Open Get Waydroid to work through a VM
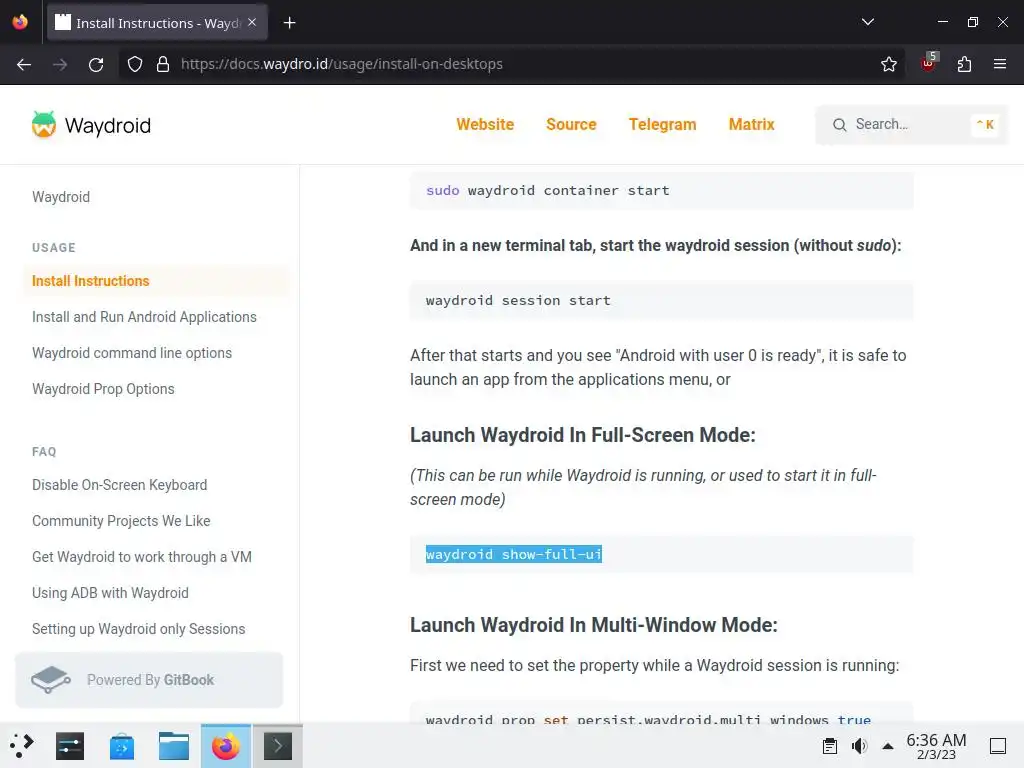 tap(142, 556)
